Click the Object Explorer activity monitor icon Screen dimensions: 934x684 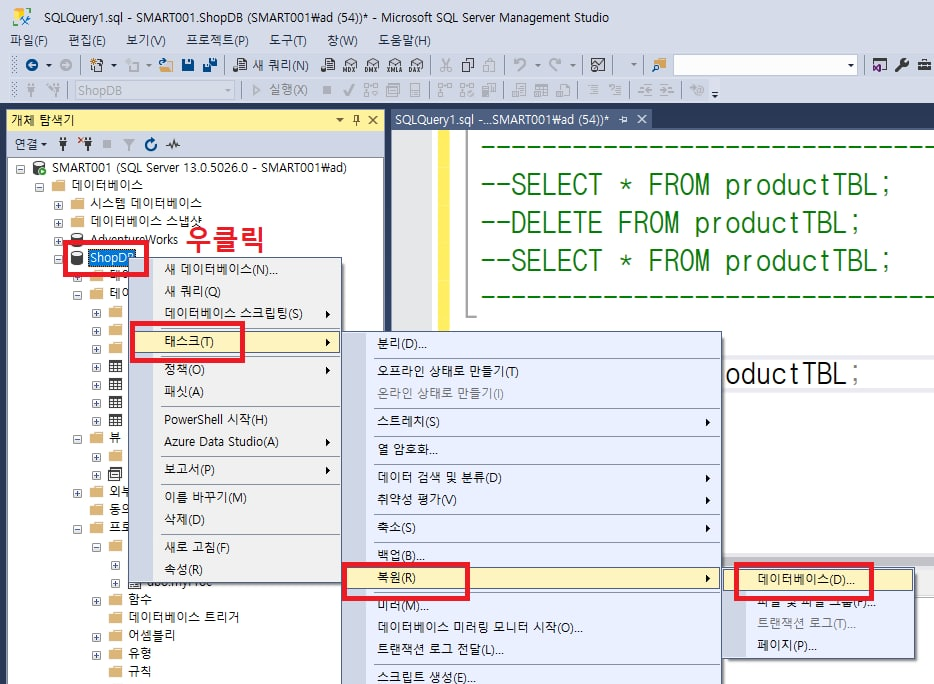point(173,144)
